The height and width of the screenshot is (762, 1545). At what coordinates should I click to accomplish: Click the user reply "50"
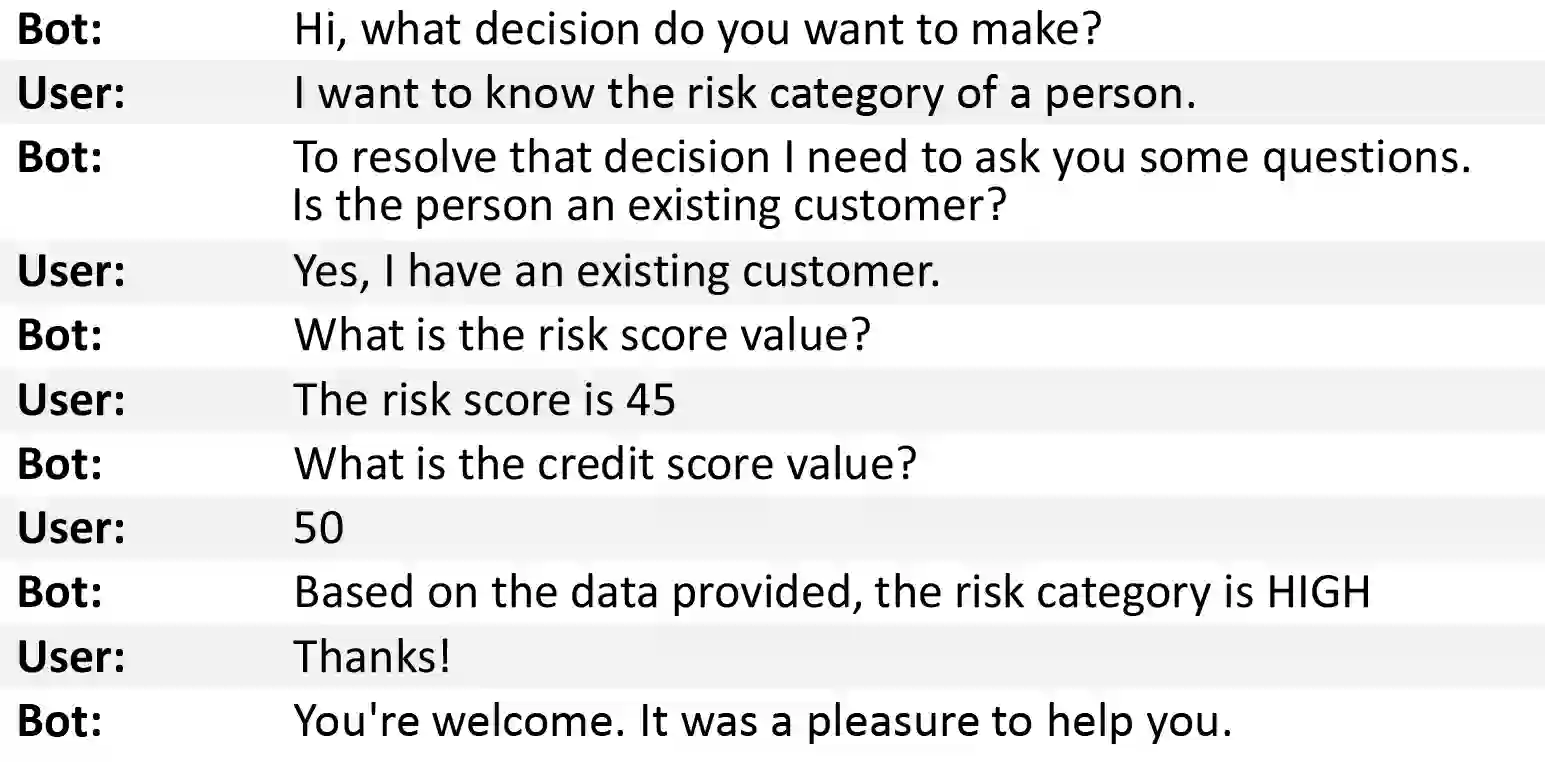[319, 528]
